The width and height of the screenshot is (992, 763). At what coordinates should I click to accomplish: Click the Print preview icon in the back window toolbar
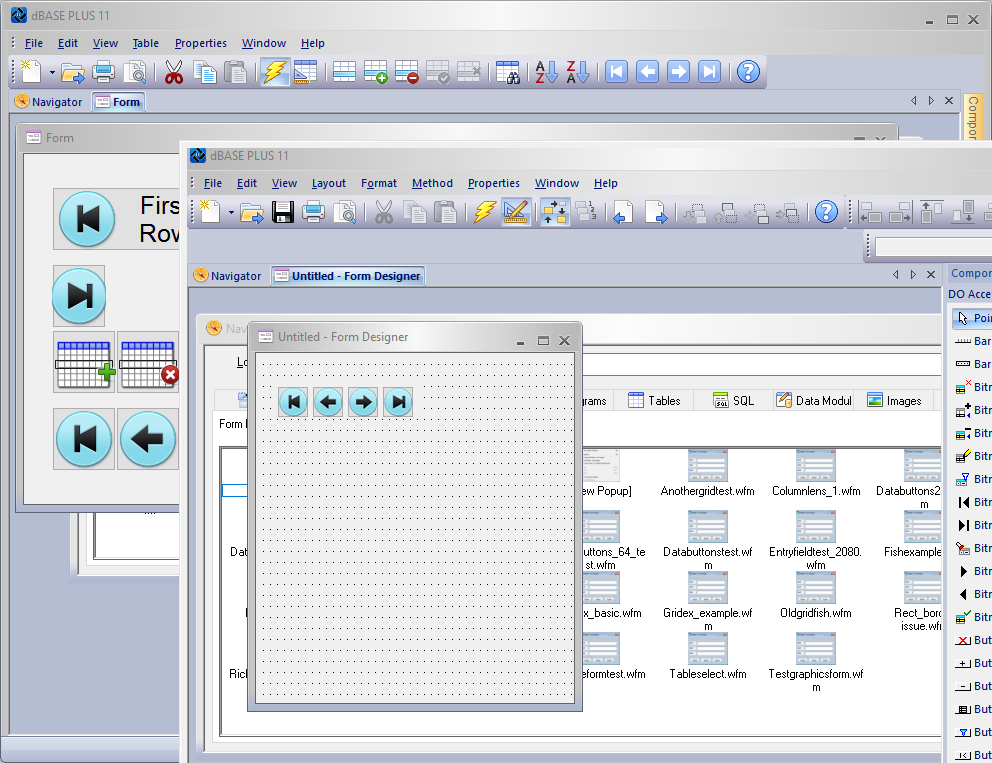click(135, 72)
